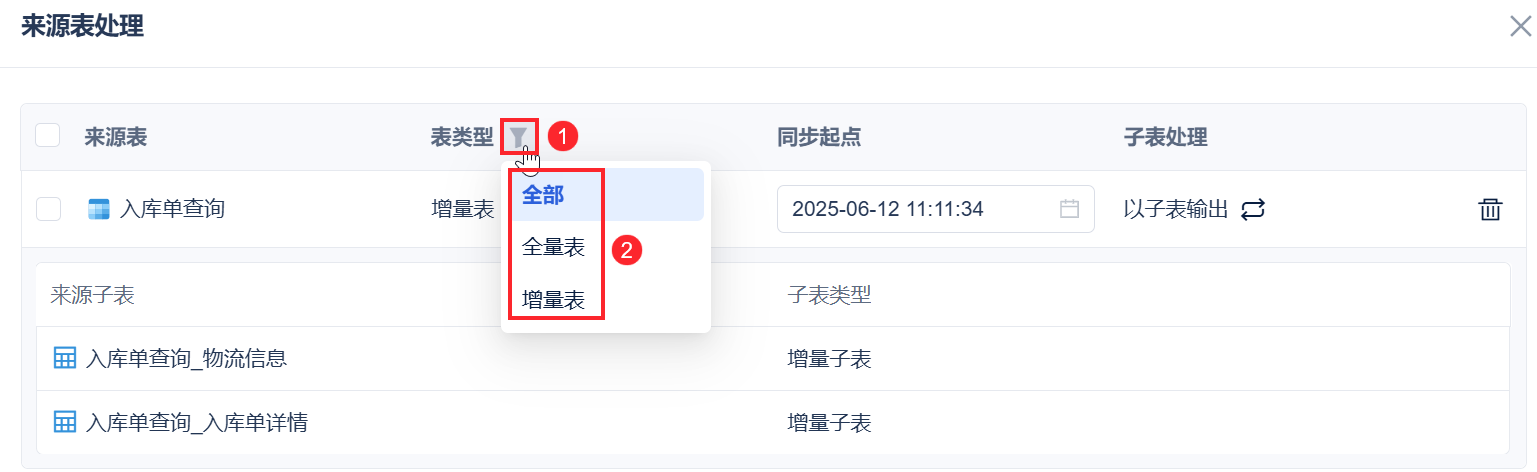Delete the 入库单查询 row with trash icon
This screenshot has width=1537, height=472.
click(1490, 209)
